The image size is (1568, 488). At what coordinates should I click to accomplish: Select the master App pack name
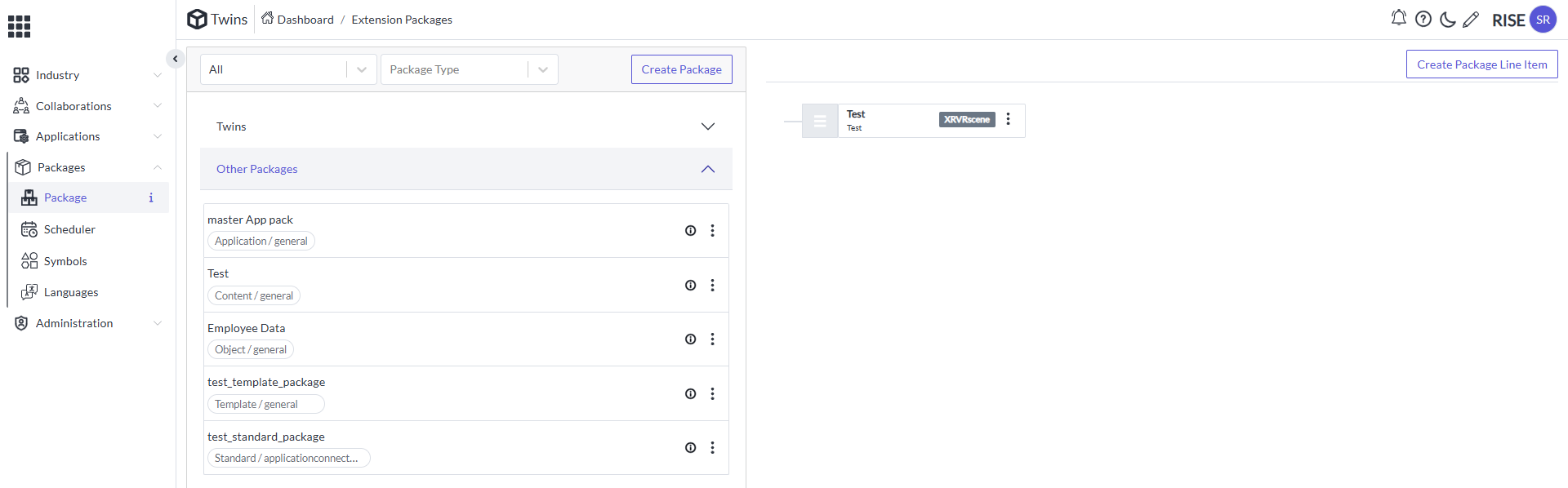coord(250,220)
